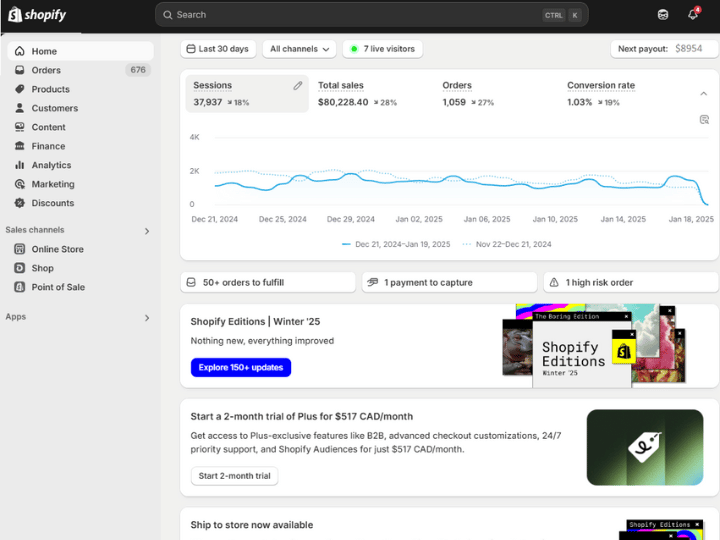This screenshot has height=540, width=720.
Task: Click Explore 150+ updates button
Action: 241,367
